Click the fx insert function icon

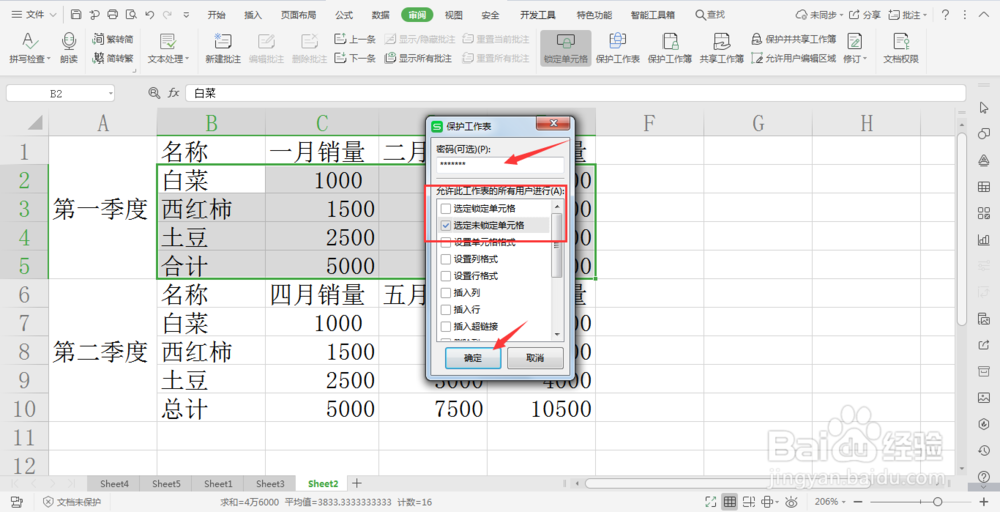coord(173,93)
